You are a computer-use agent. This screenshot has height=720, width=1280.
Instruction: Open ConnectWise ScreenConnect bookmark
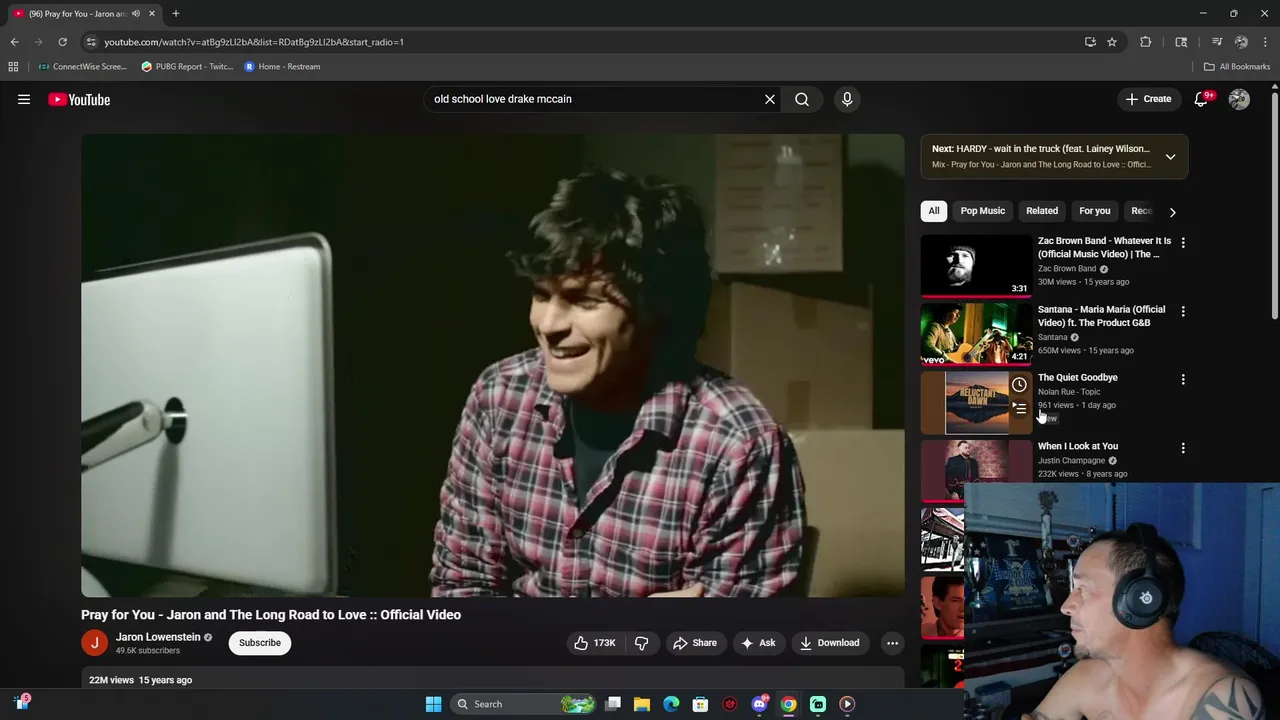[82, 67]
